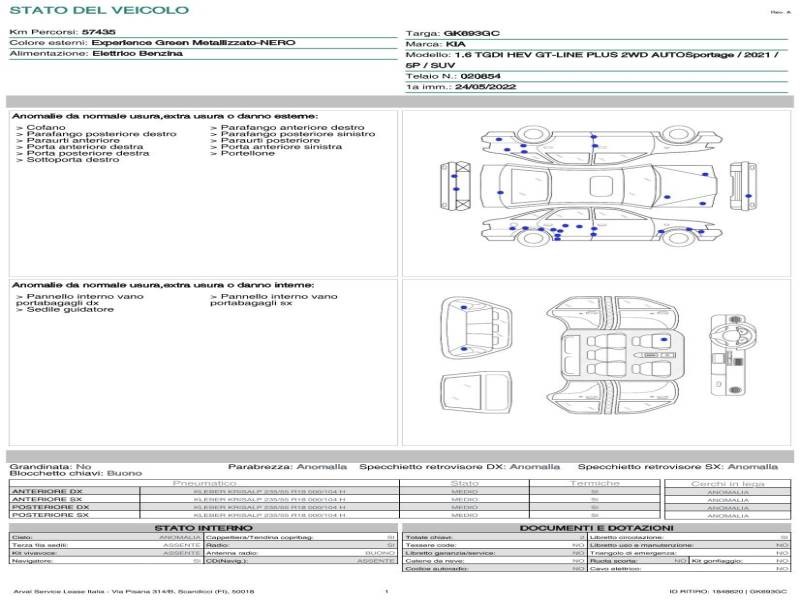Select "Porta posteriore destra" list entry

tap(88, 153)
